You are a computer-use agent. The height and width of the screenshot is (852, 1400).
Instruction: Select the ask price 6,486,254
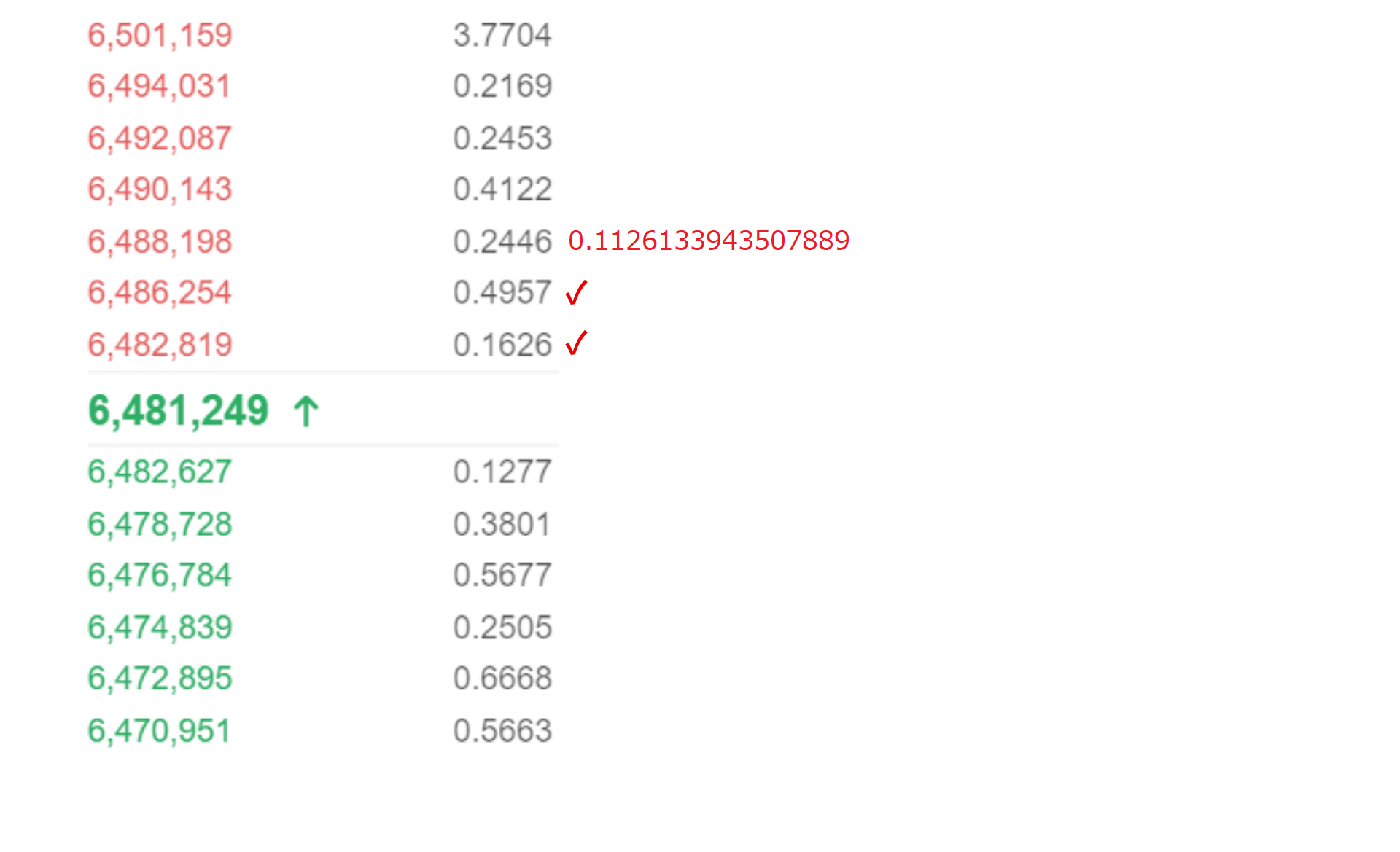coord(160,293)
